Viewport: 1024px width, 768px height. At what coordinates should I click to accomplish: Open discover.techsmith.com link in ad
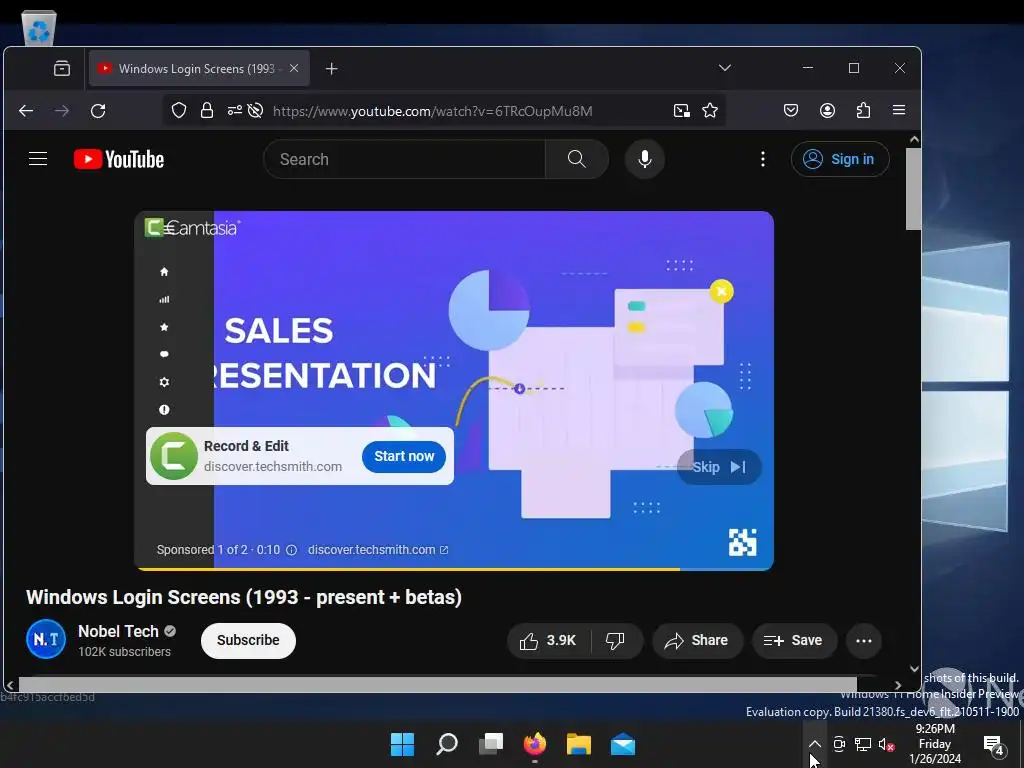pos(378,550)
